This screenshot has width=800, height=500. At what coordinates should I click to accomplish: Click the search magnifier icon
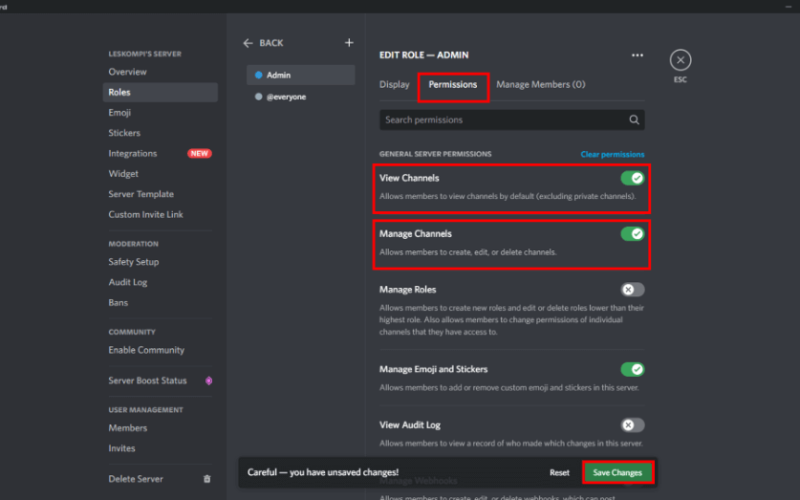[x=634, y=120]
